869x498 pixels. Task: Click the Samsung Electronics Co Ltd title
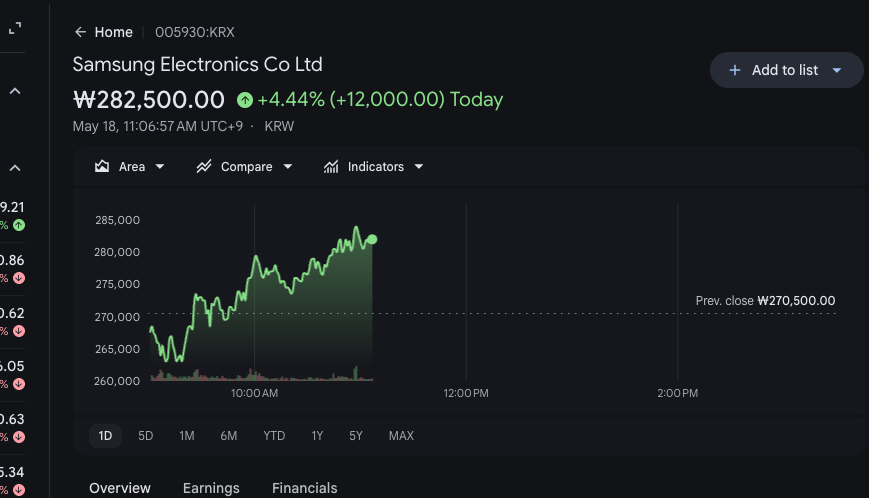197,64
